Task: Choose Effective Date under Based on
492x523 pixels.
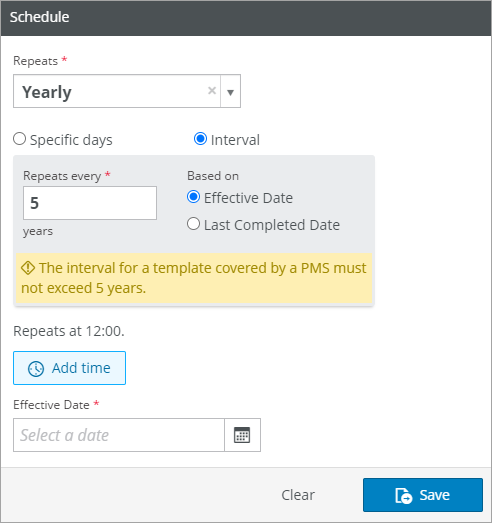Action: click(x=193, y=197)
